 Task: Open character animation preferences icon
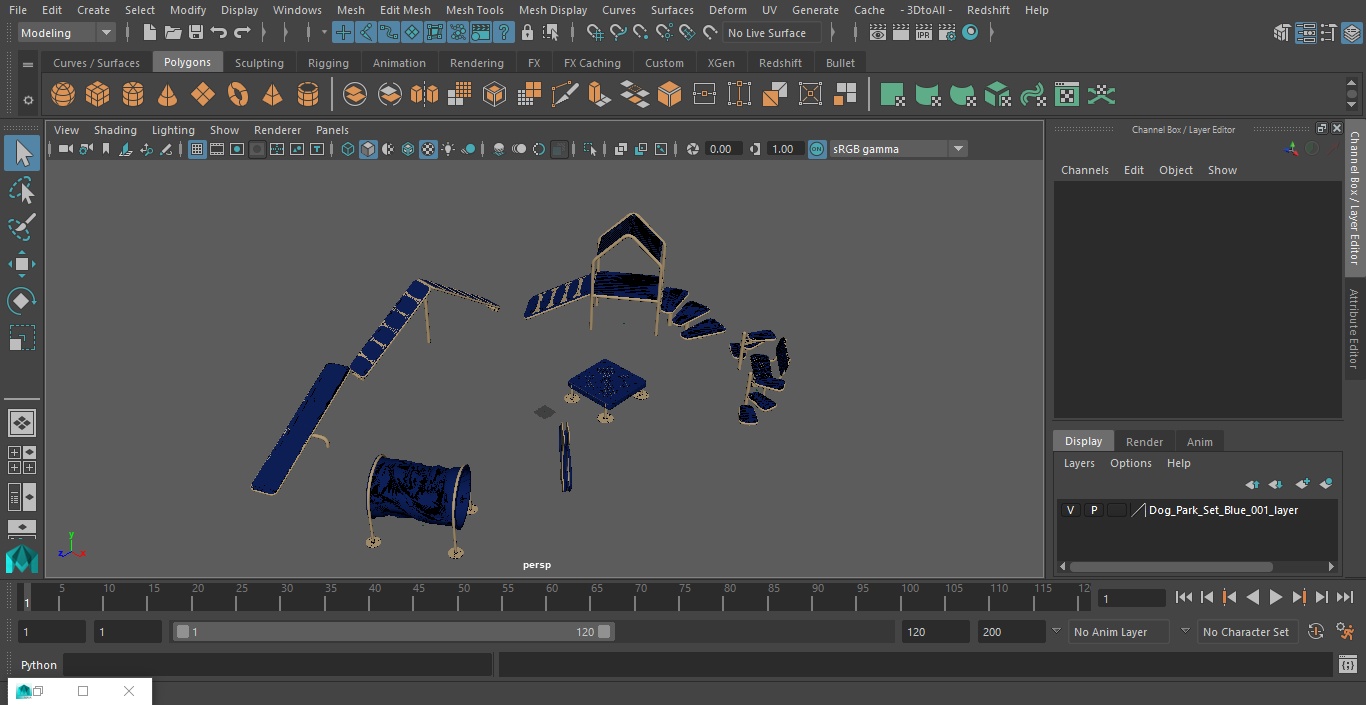pos(1345,632)
